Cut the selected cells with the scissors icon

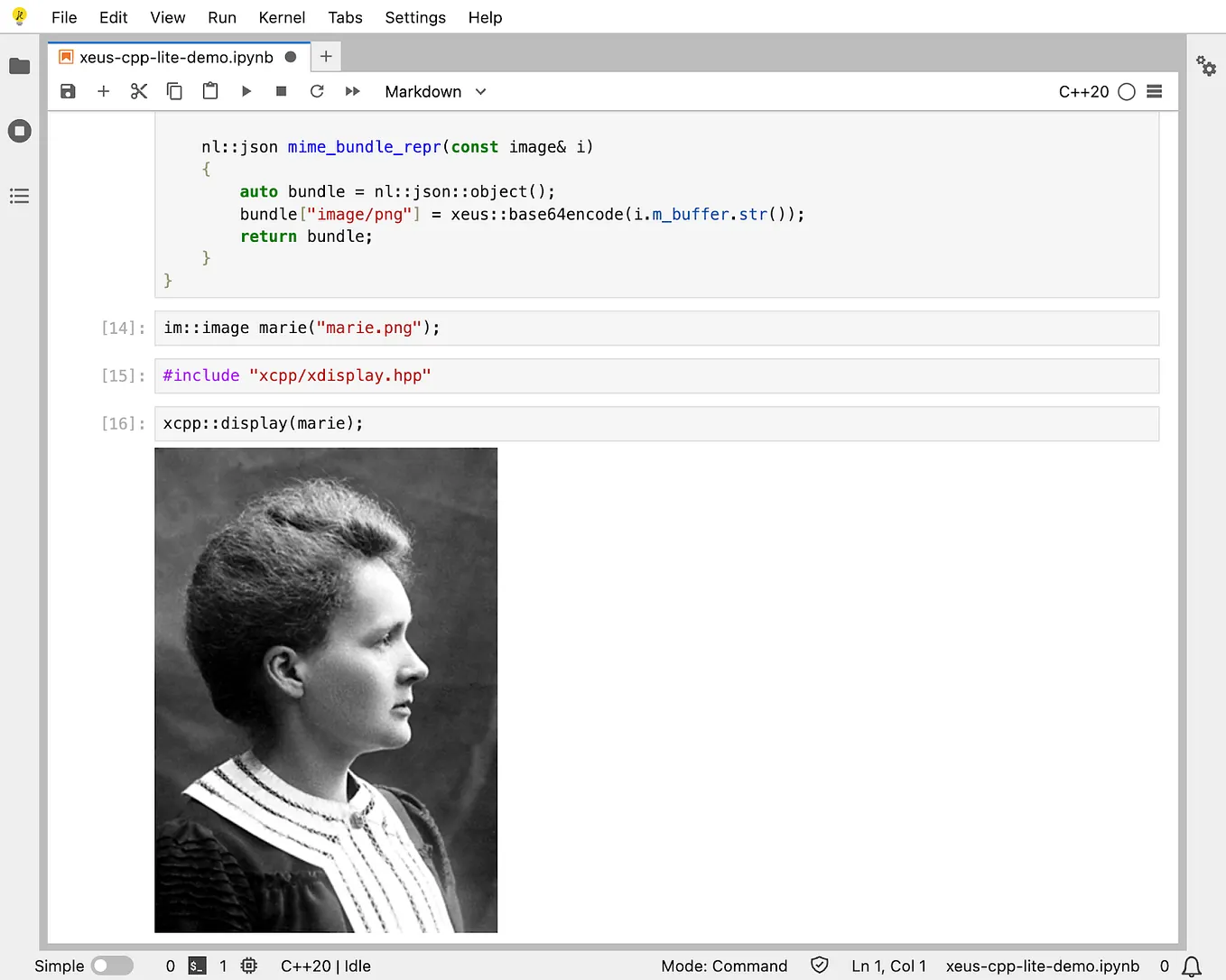click(138, 91)
